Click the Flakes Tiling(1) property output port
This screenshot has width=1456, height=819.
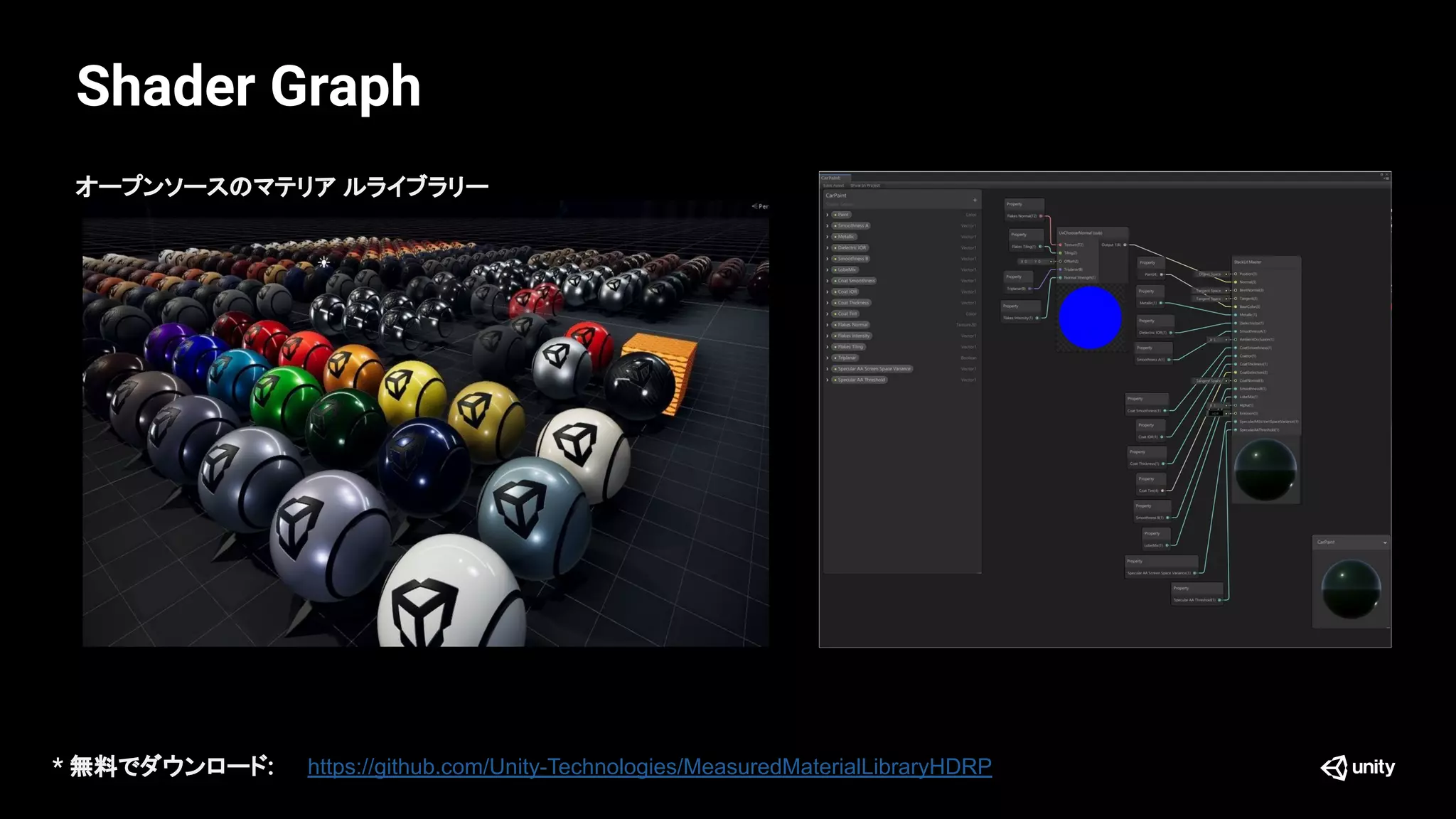tap(1040, 247)
